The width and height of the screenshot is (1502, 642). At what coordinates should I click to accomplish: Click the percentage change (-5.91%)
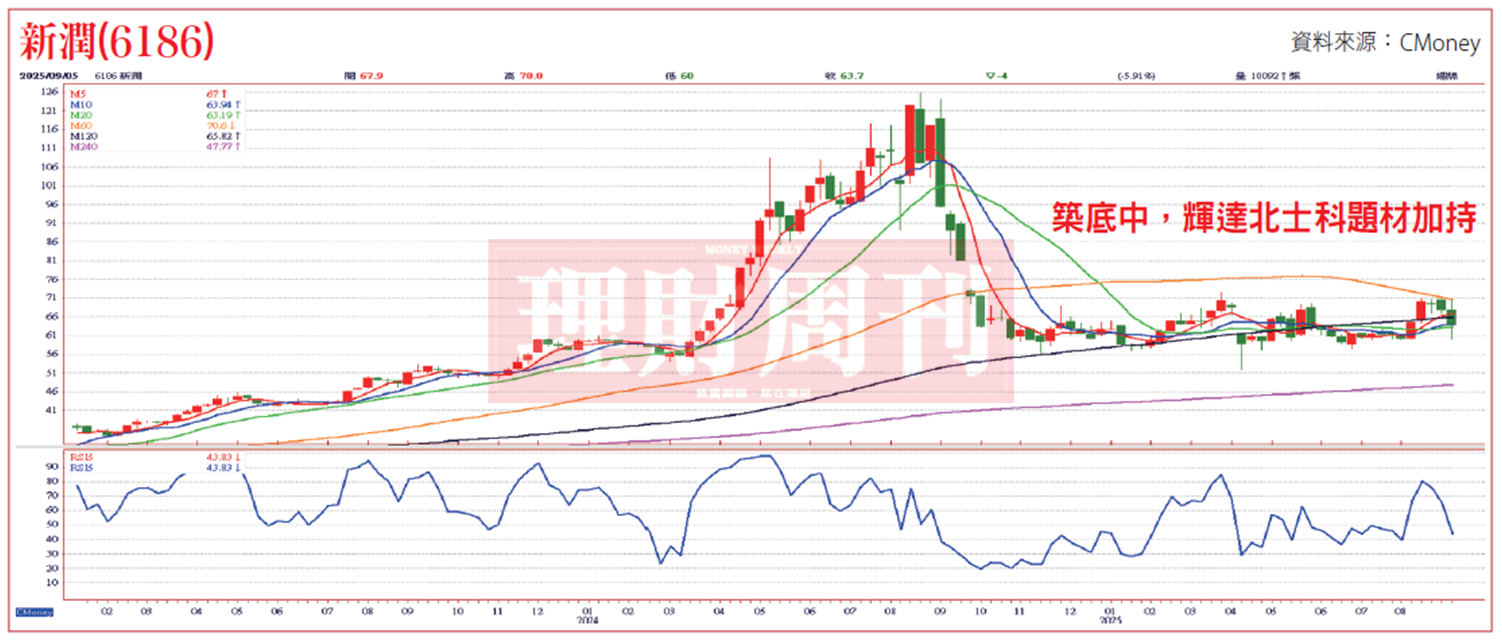click(1136, 75)
